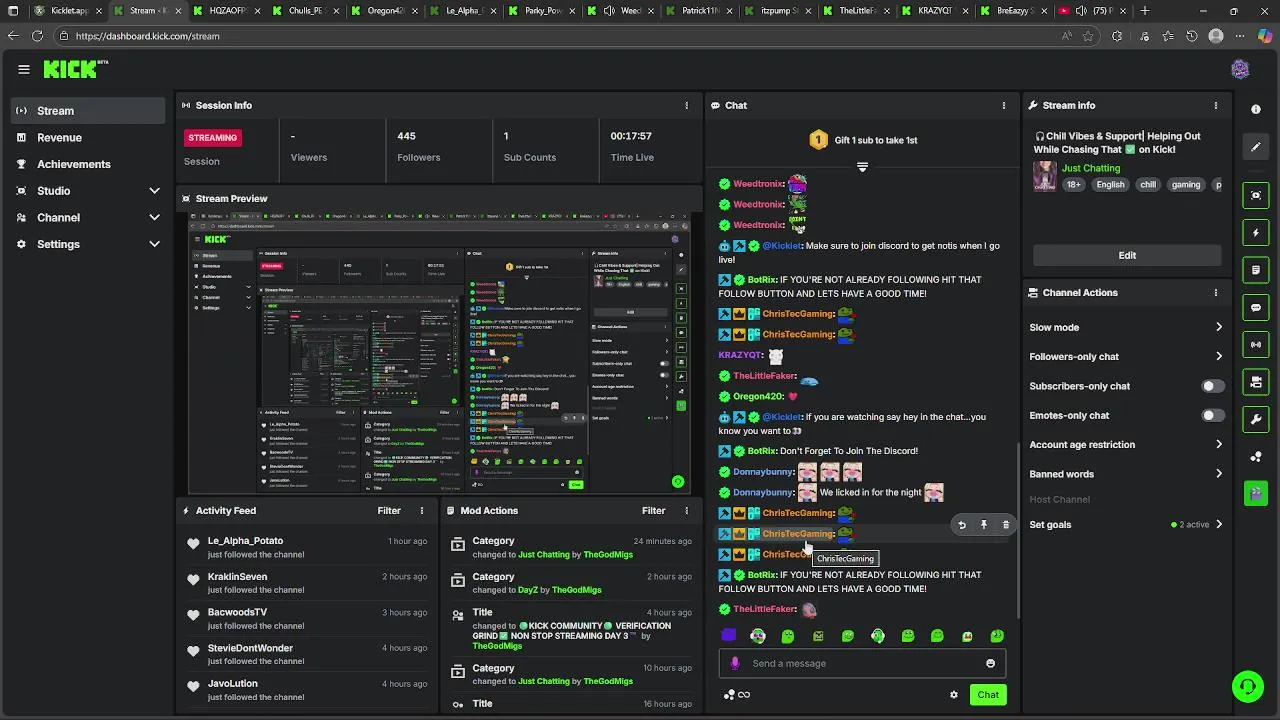Click the chat panel scrollbar

(1018, 530)
